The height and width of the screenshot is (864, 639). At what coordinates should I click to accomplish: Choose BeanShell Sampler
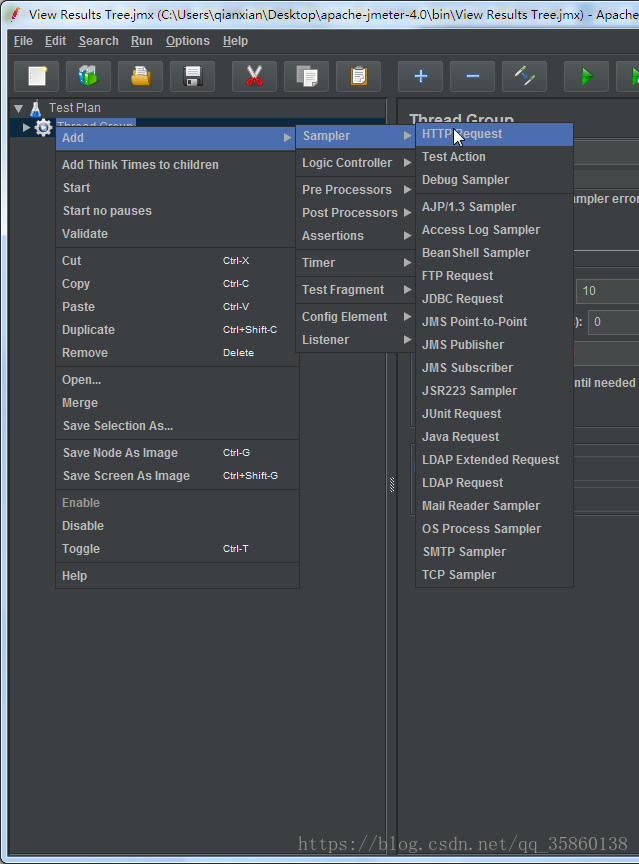494,253
